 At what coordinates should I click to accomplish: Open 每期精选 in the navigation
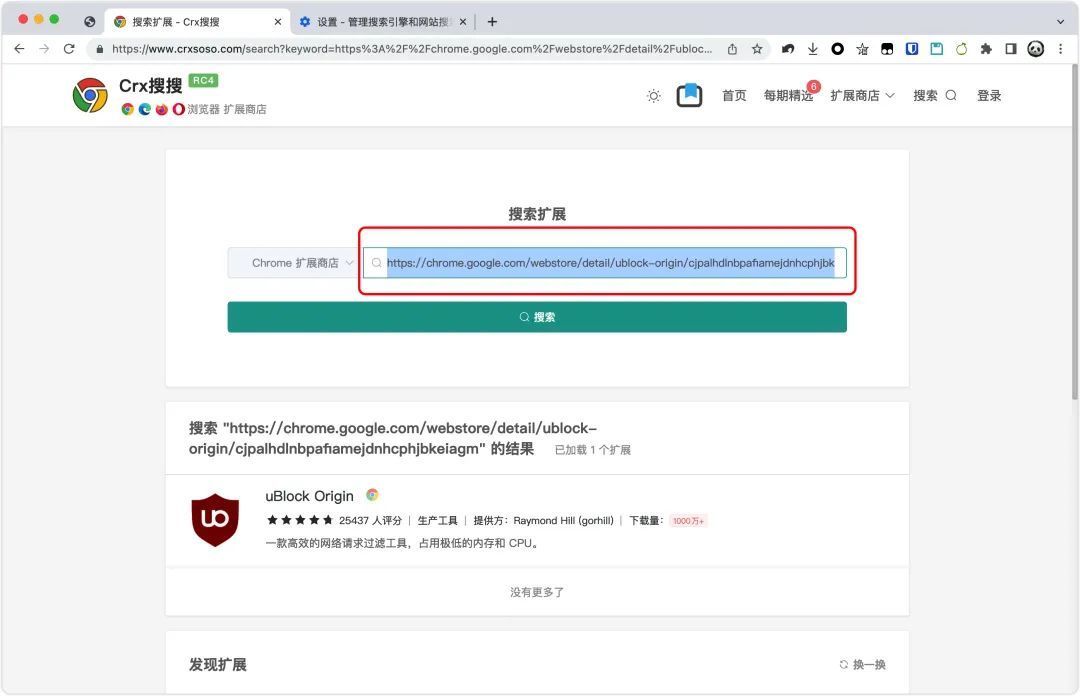tap(788, 96)
